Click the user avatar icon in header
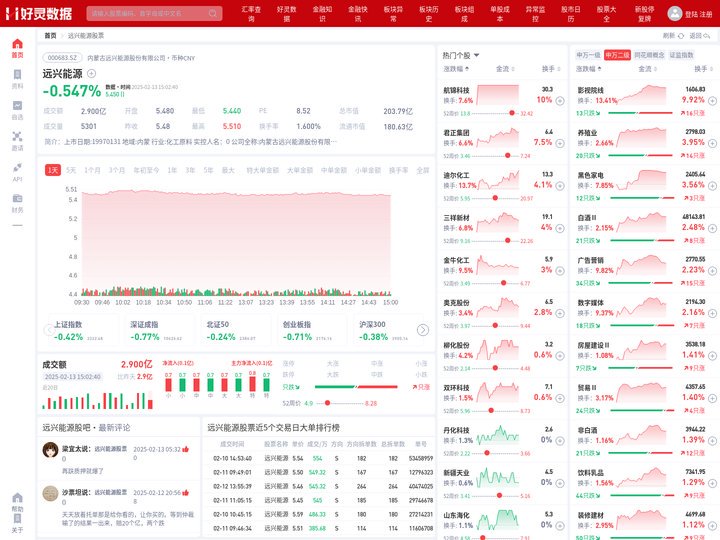This screenshot has width=720, height=540. click(675, 14)
